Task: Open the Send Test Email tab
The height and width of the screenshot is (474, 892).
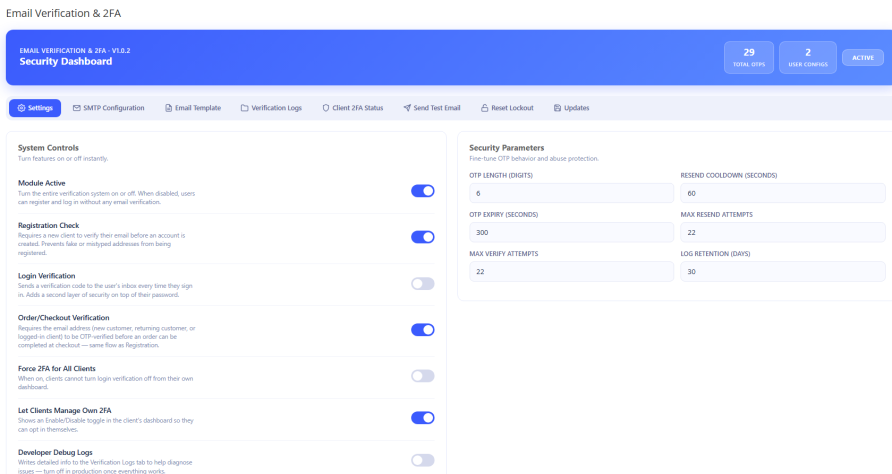Action: pyautogui.click(x=432, y=108)
